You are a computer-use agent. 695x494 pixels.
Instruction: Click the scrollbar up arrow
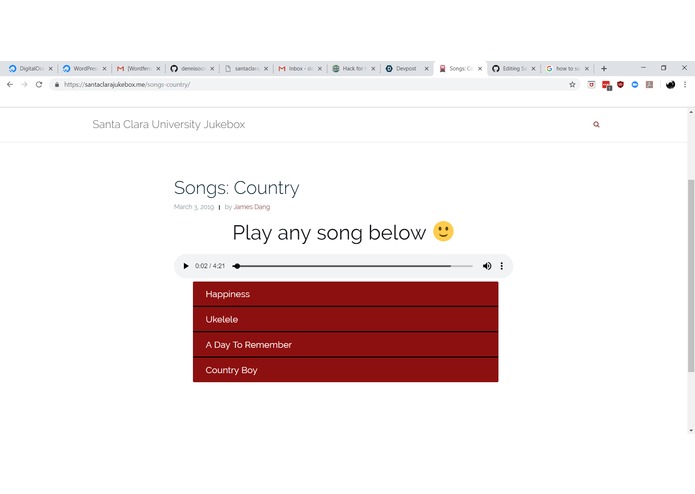tap(691, 112)
